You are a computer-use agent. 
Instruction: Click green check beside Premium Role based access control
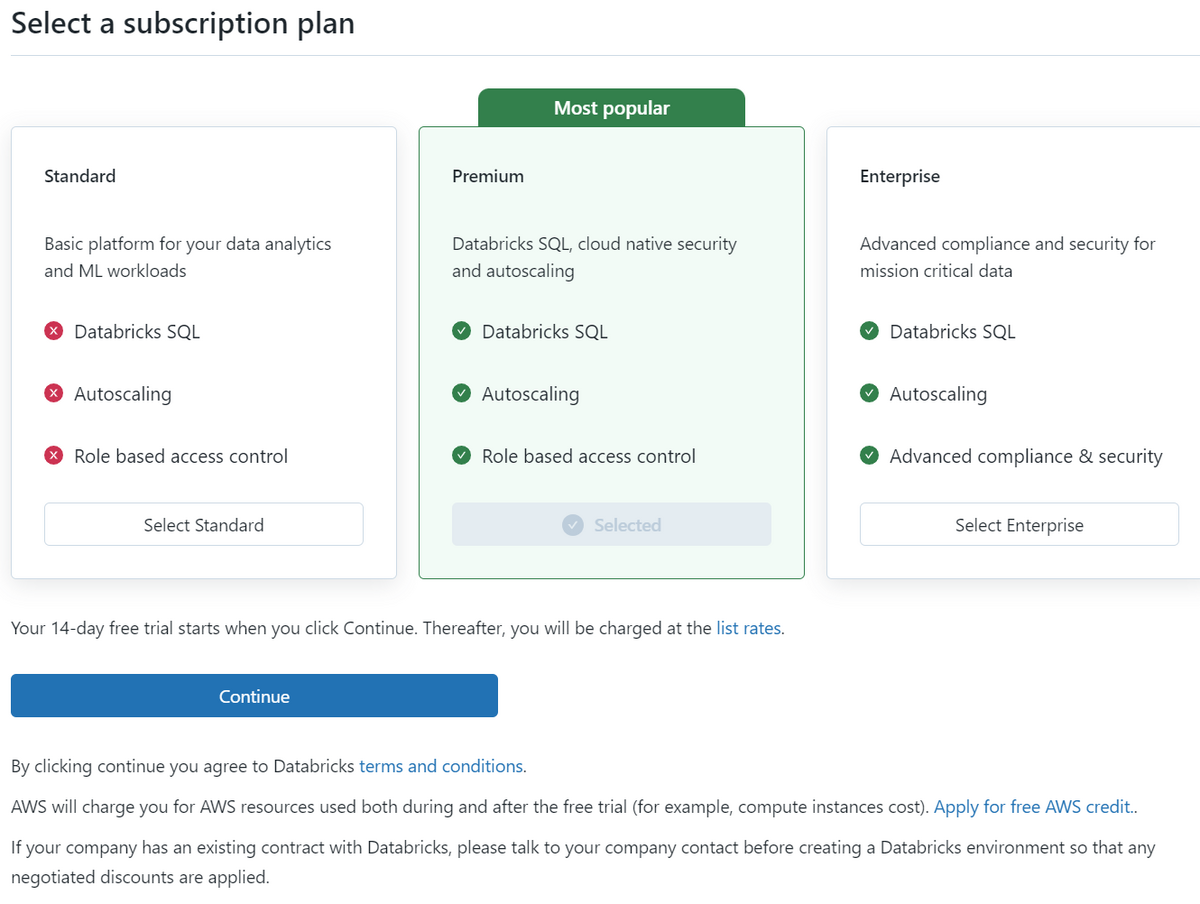click(461, 456)
